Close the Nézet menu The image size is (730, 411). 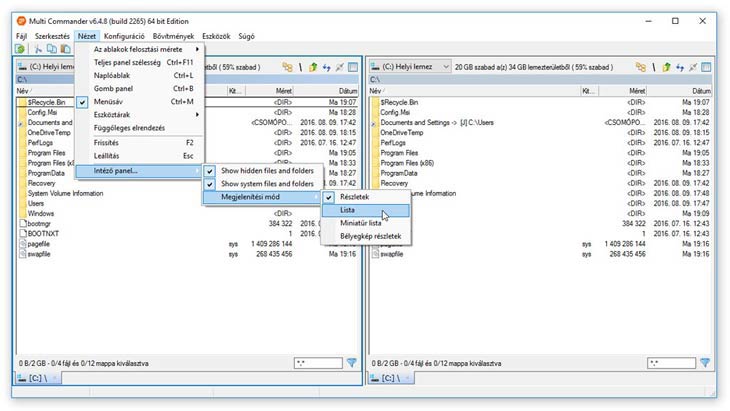click(87, 36)
